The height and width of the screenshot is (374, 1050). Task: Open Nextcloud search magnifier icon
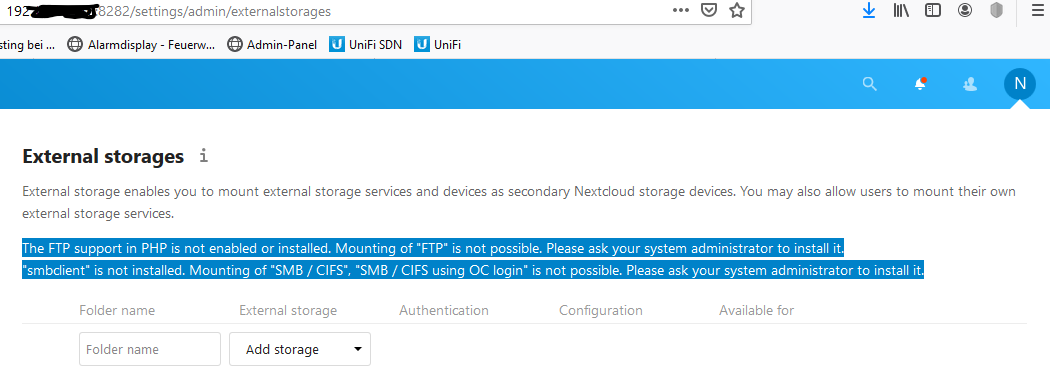click(869, 84)
